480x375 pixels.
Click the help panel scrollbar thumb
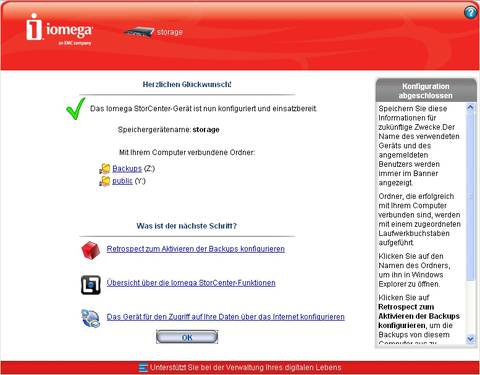point(470,196)
